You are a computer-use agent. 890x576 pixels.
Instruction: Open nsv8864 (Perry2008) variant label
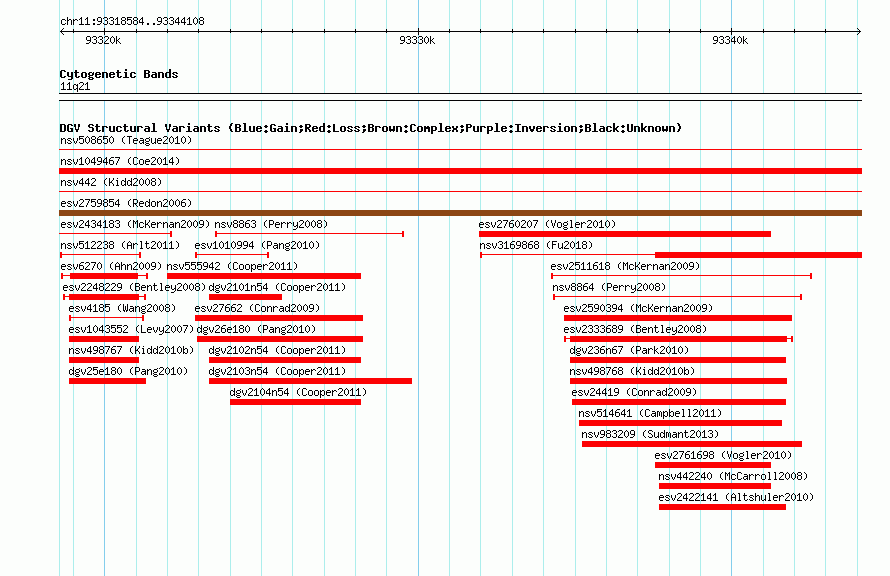pos(609,287)
